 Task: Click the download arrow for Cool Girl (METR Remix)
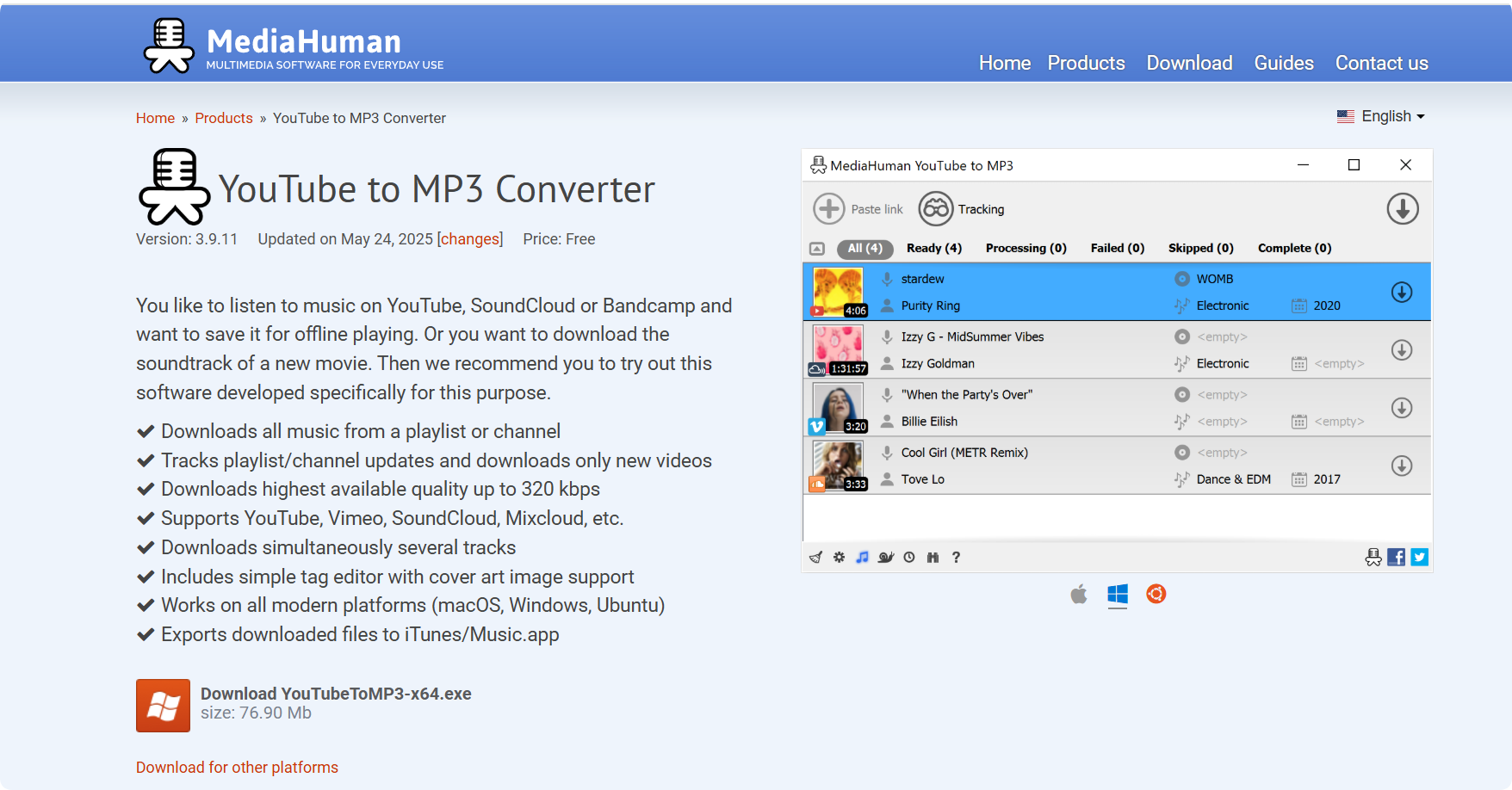click(x=1402, y=466)
